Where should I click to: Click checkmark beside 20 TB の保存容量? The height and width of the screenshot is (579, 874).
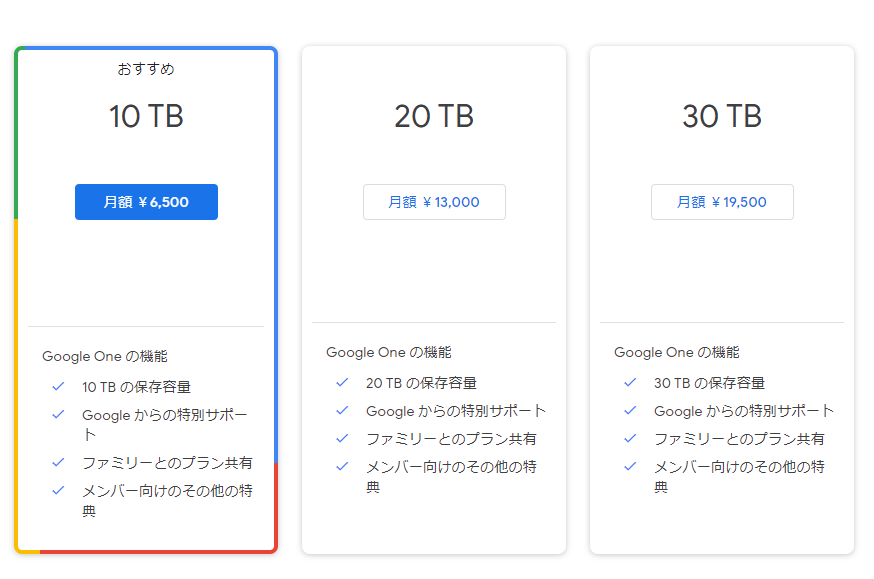[342, 382]
